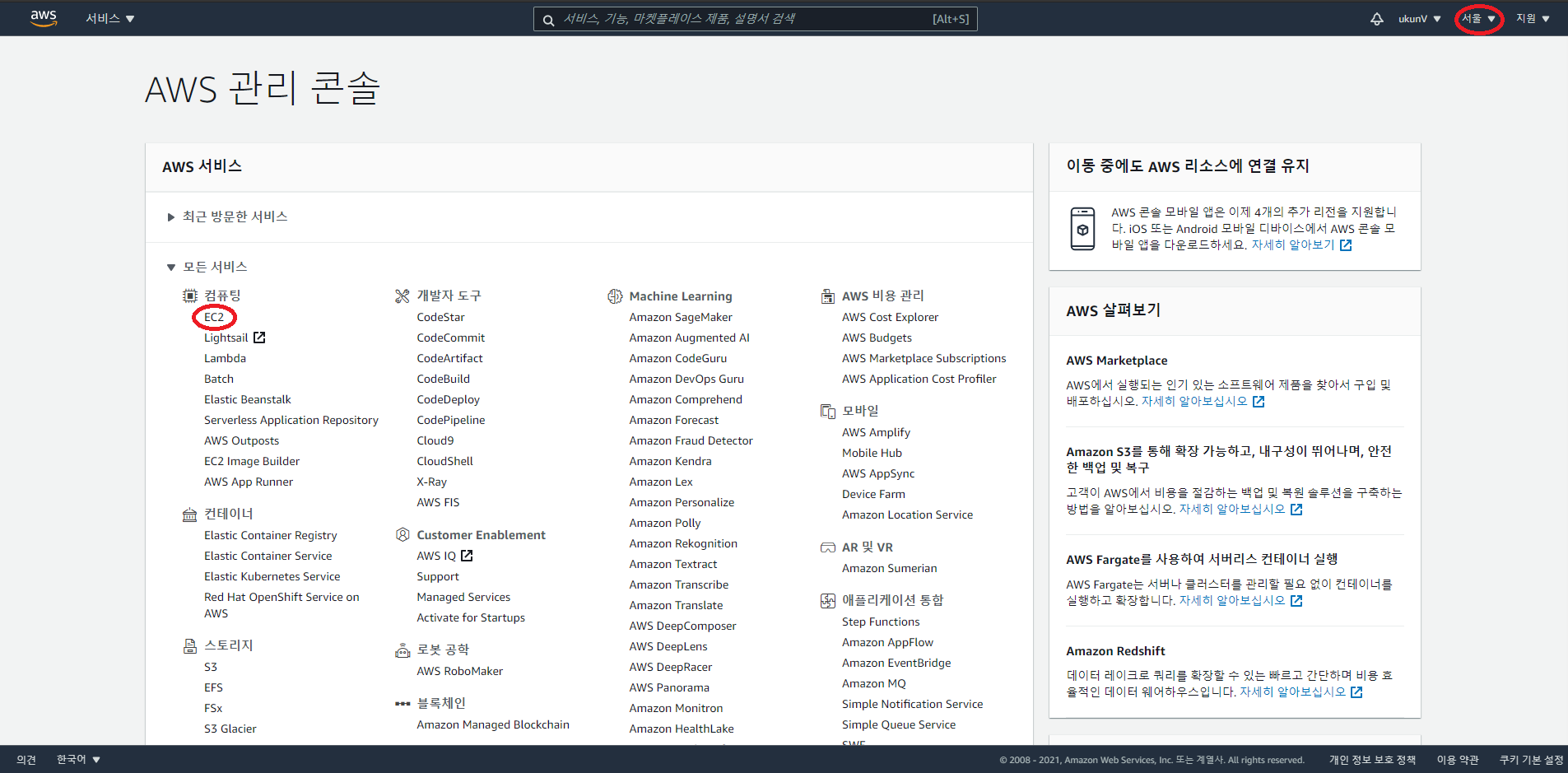The height and width of the screenshot is (773, 1568).
Task: Click 자세히 알아보십시오 link under AWS Marketplace
Action: point(1194,402)
